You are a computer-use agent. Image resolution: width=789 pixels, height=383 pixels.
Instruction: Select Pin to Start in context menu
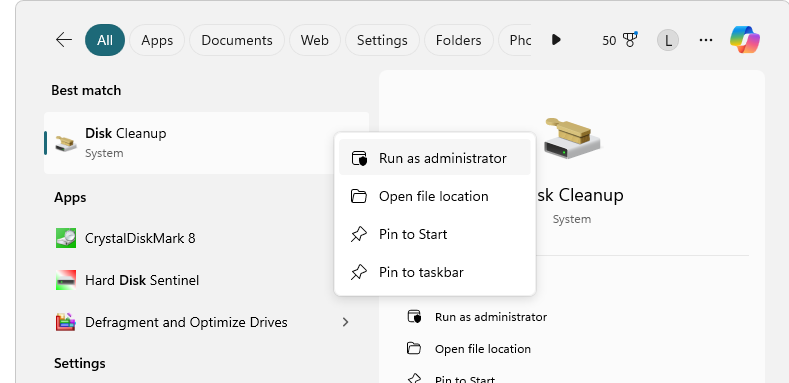click(435, 234)
